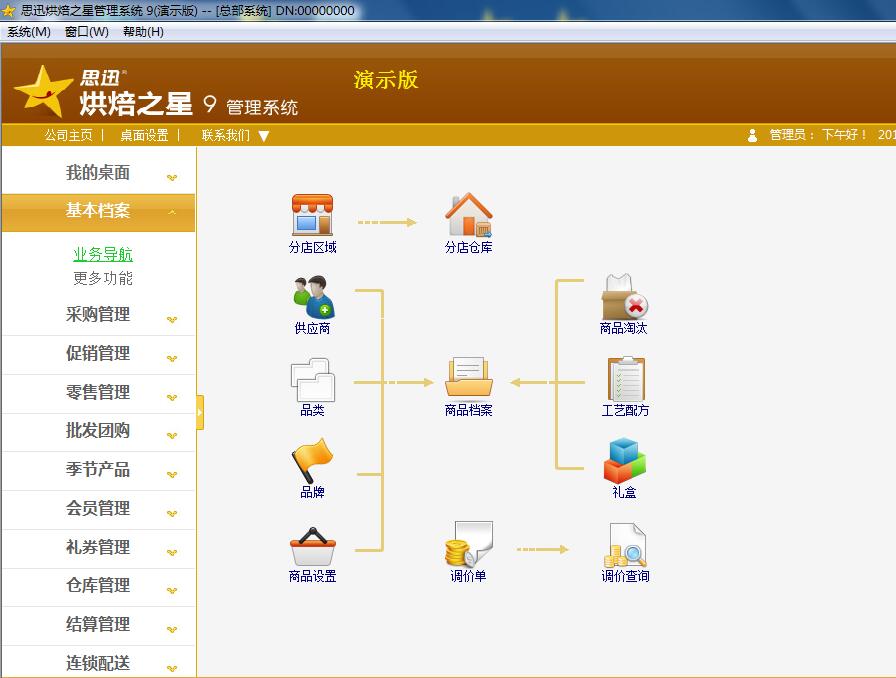Expand 季节产品 chevron
896x678 pixels.
click(x=171, y=474)
